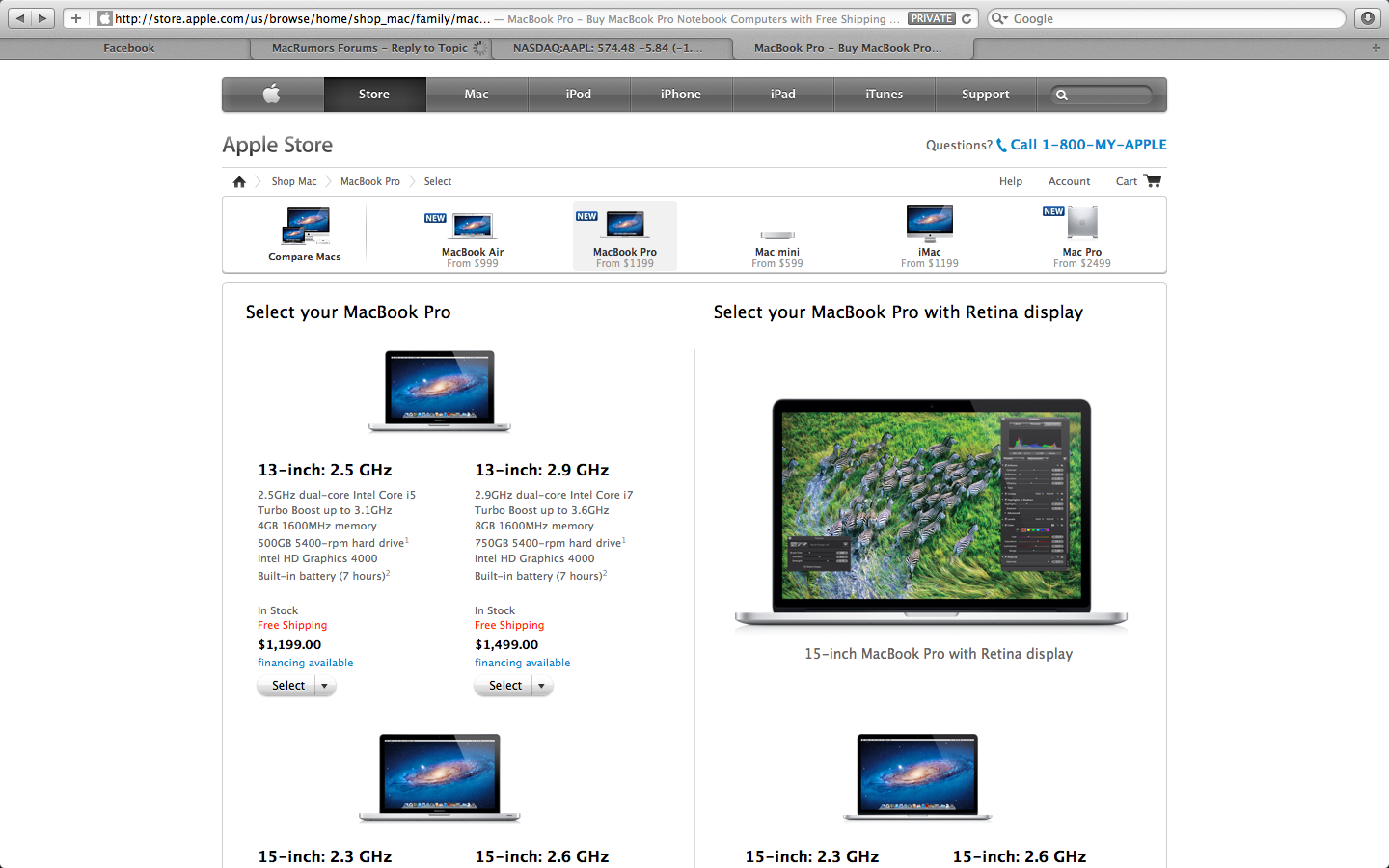The width and height of the screenshot is (1389, 868).
Task: Go to the store home icon in breadcrumb
Action: pos(239,181)
